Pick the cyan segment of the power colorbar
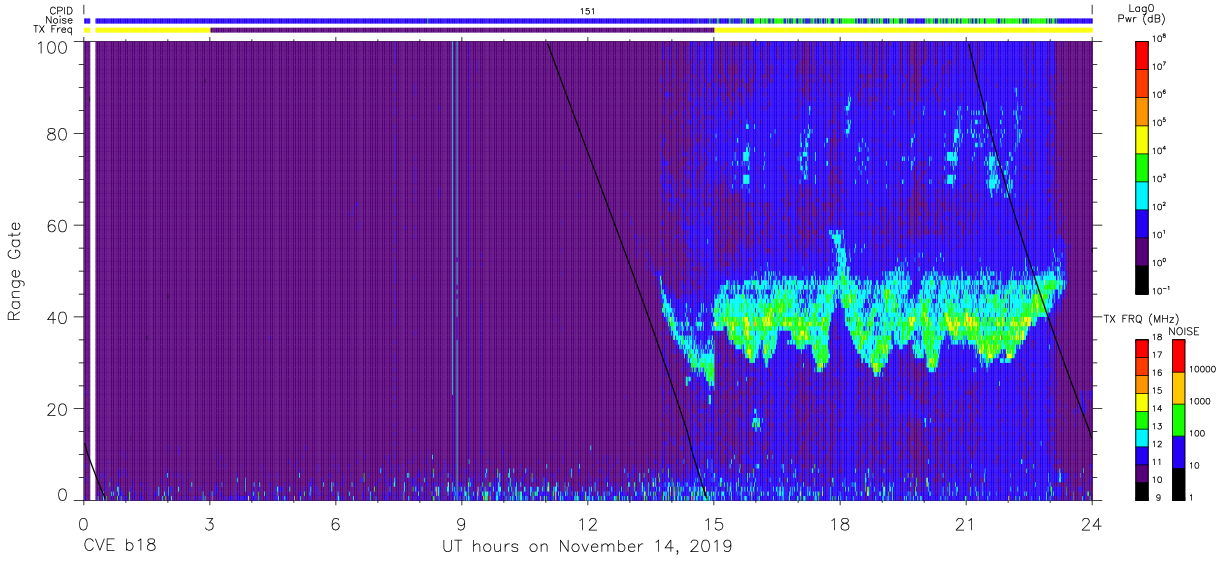The width and height of the screenshot is (1228, 567). tap(1143, 194)
